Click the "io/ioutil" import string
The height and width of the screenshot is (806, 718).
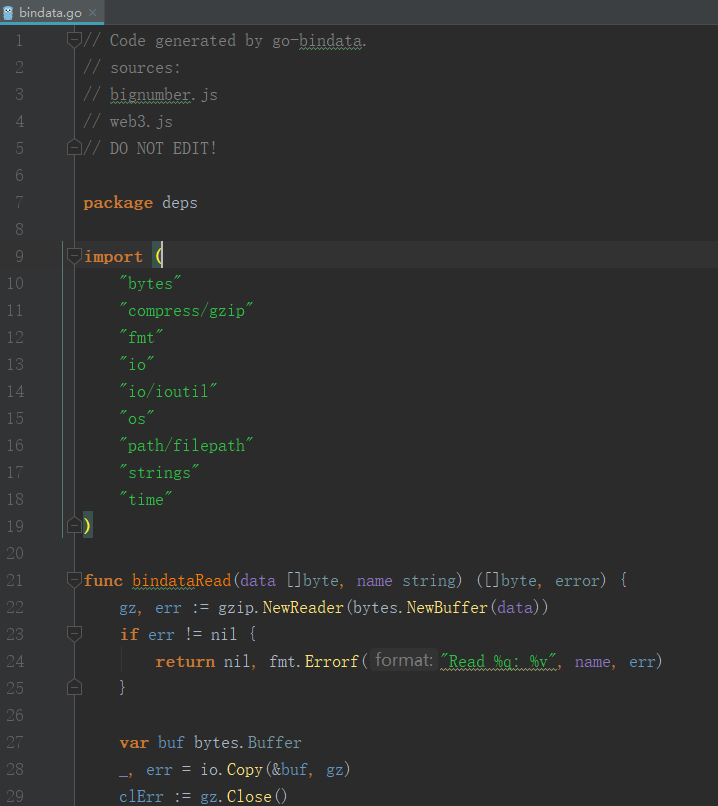168,391
